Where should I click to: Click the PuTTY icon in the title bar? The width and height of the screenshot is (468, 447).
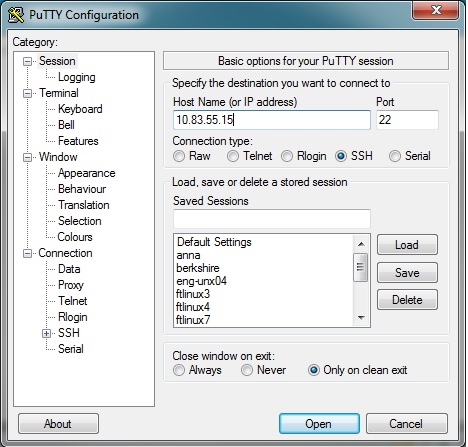pyautogui.click(x=15, y=15)
